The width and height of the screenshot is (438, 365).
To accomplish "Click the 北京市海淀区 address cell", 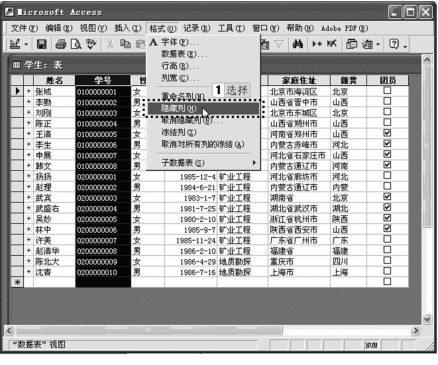I will pyautogui.click(x=299, y=91).
